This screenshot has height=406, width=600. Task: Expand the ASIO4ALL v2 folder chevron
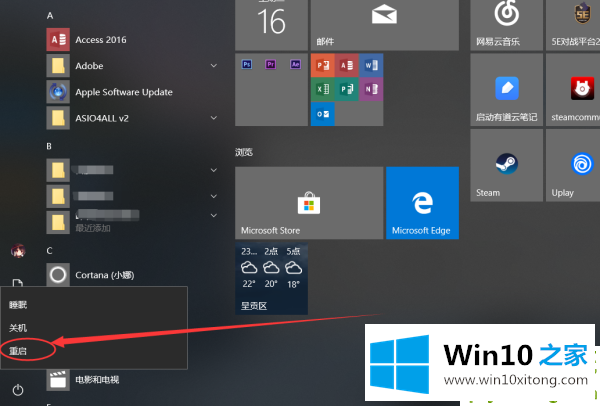tap(213, 119)
